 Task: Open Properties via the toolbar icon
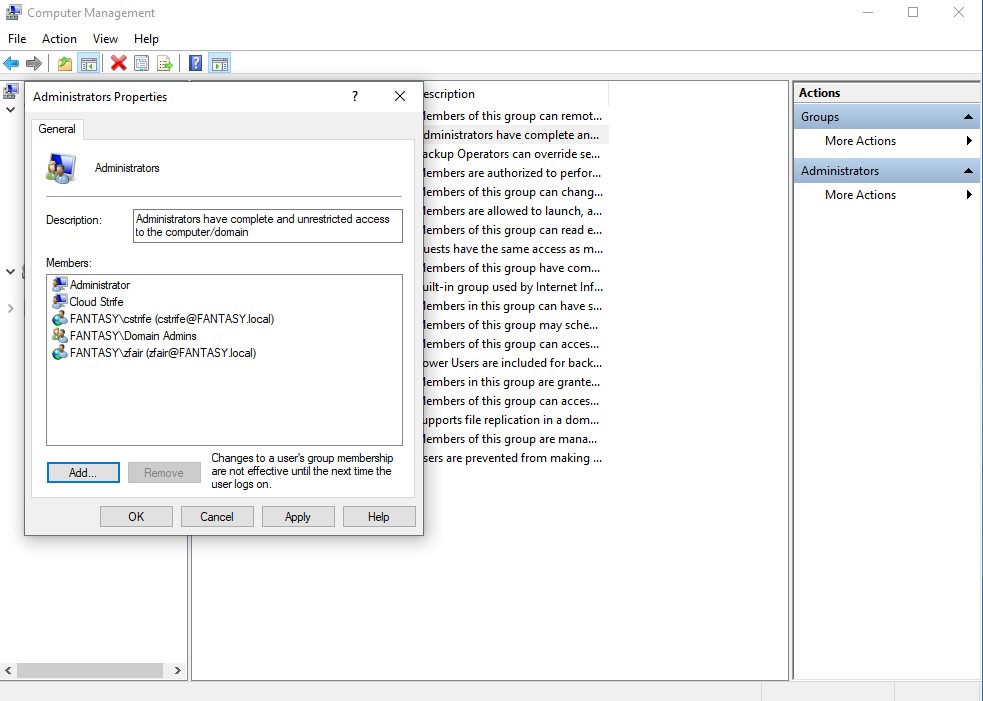pyautogui.click(x=140, y=63)
